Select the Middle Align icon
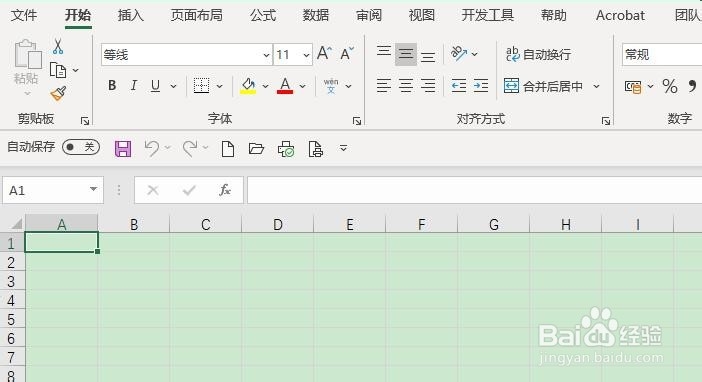 coord(406,54)
